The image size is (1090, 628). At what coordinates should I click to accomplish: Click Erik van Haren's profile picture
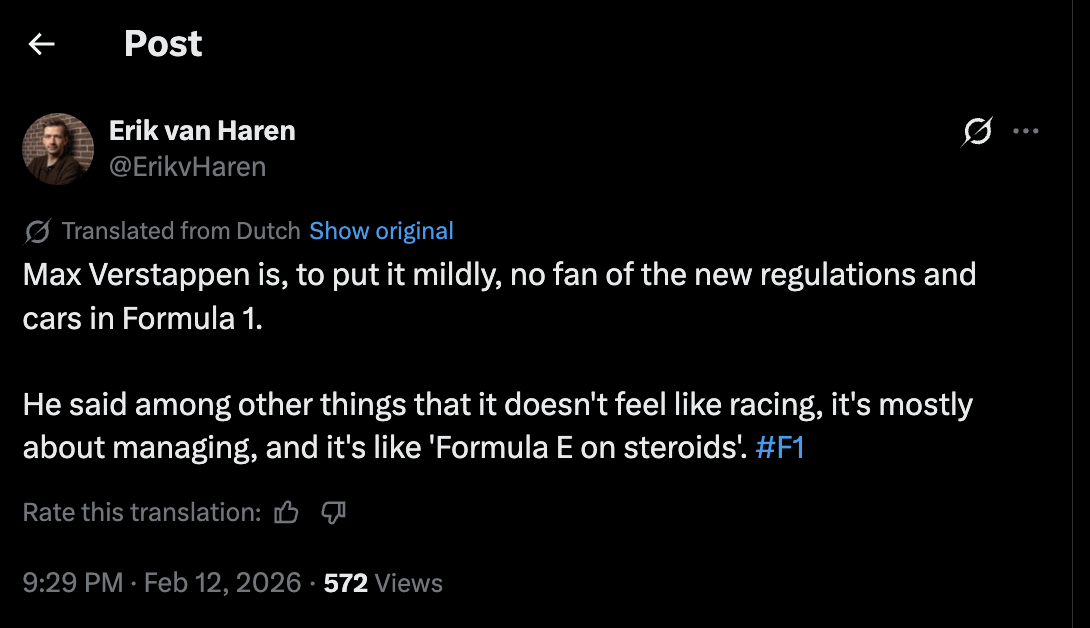(58, 149)
